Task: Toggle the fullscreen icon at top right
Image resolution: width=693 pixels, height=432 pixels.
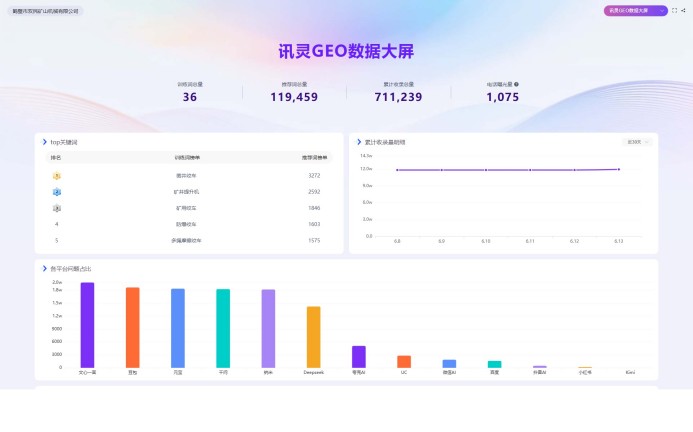Action: pos(674,11)
